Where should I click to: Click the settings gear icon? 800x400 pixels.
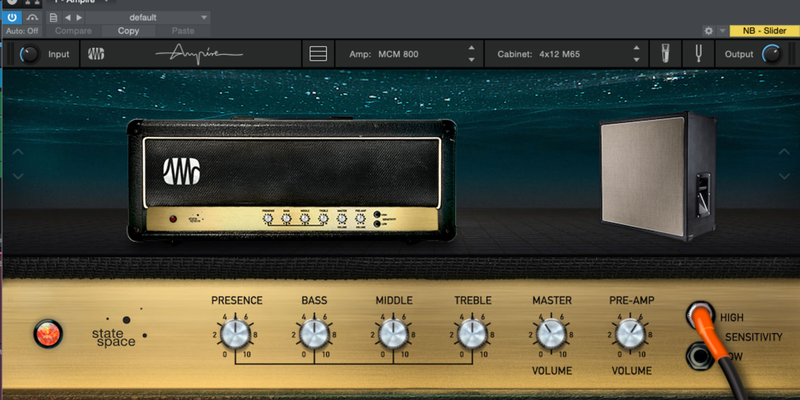(709, 31)
